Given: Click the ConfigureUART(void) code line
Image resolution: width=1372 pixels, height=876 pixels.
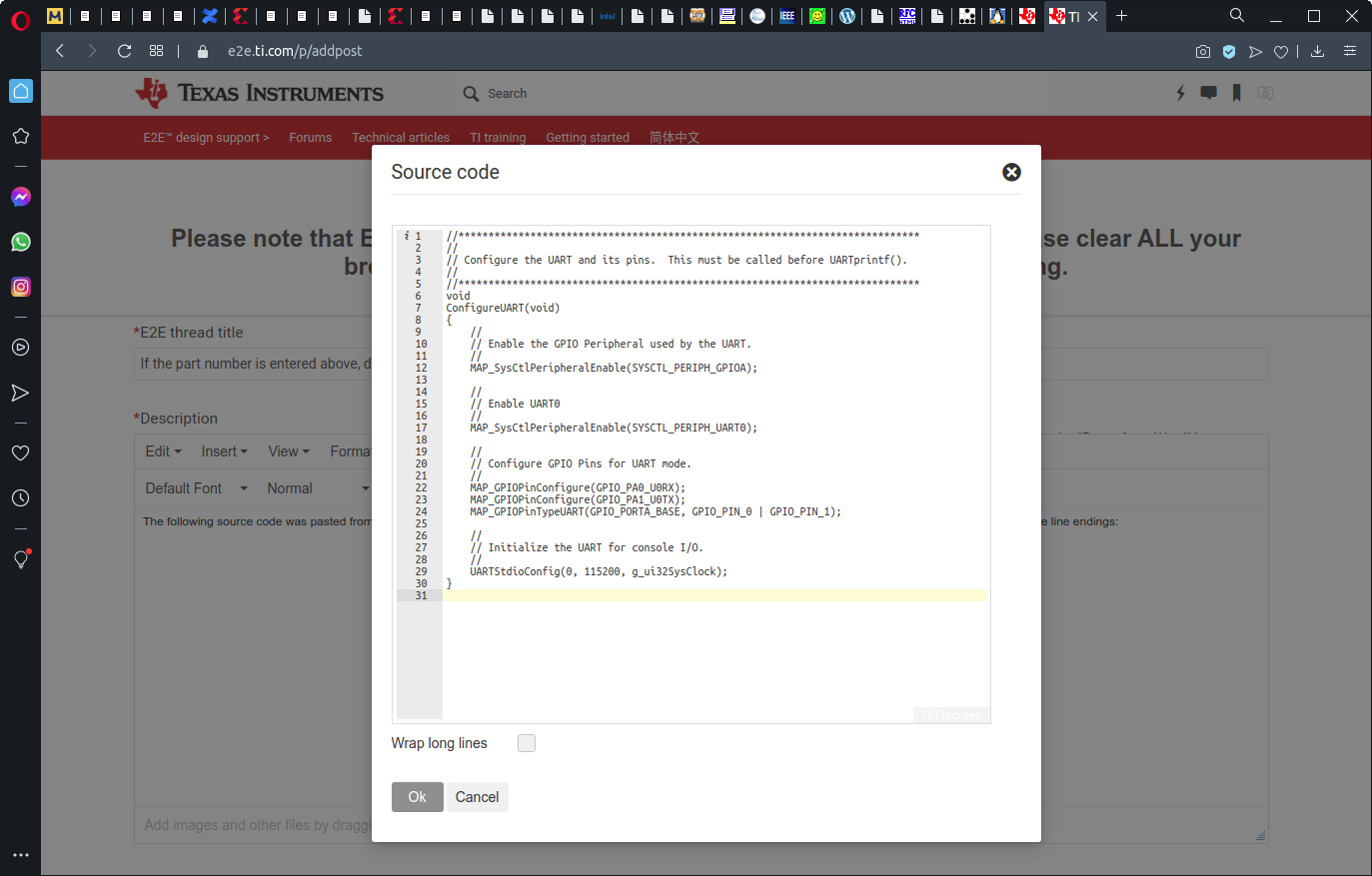Looking at the screenshot, I should pos(503,308).
